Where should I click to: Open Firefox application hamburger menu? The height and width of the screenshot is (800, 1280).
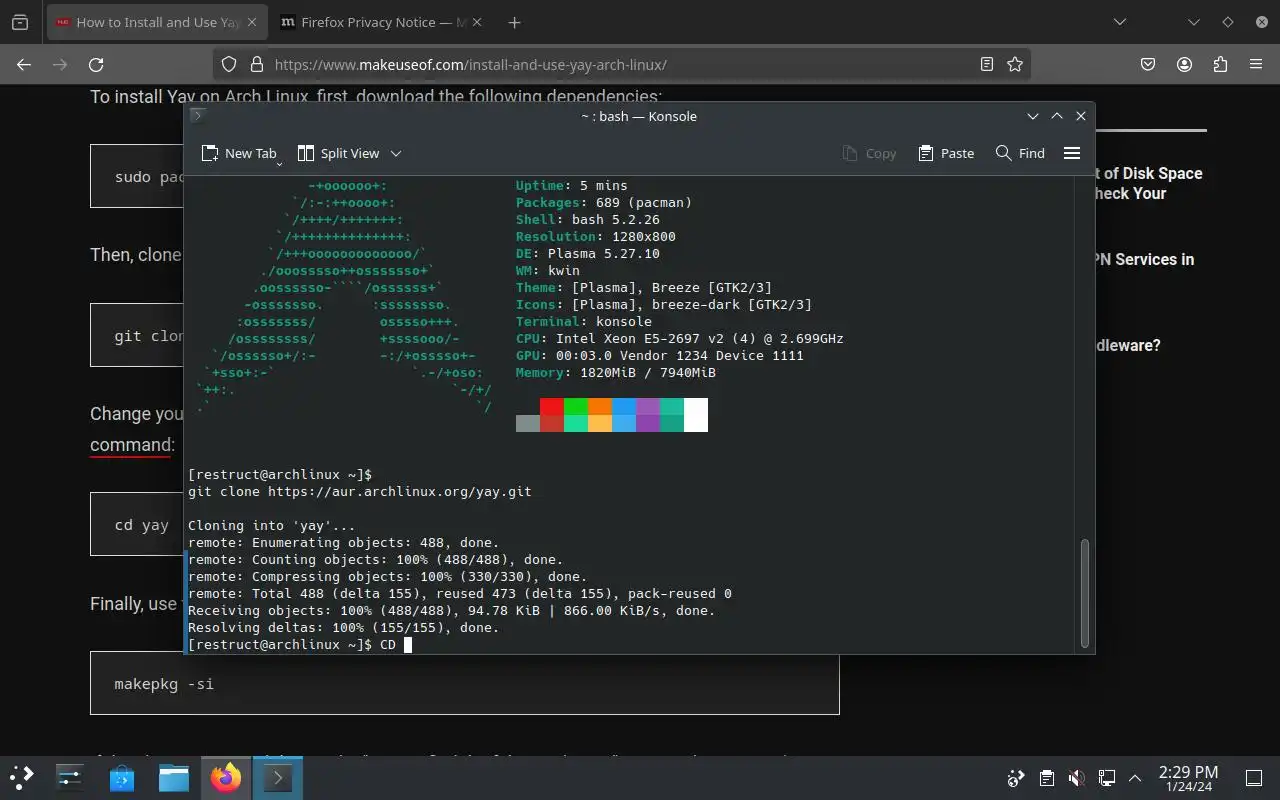pos(1256,64)
